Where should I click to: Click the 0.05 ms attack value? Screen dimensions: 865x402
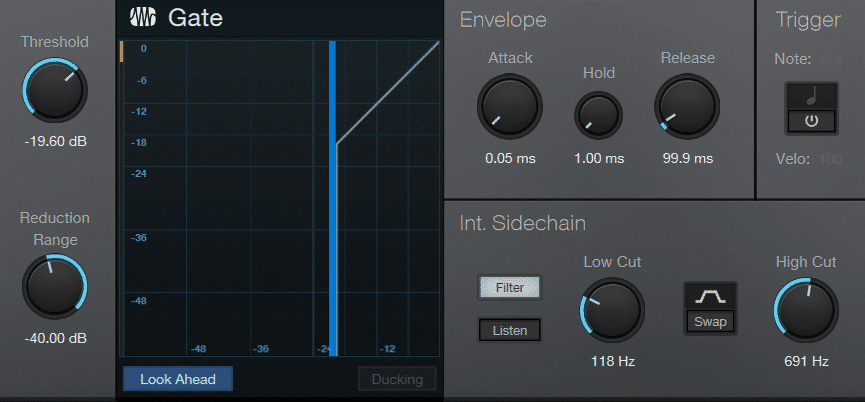click(x=509, y=158)
